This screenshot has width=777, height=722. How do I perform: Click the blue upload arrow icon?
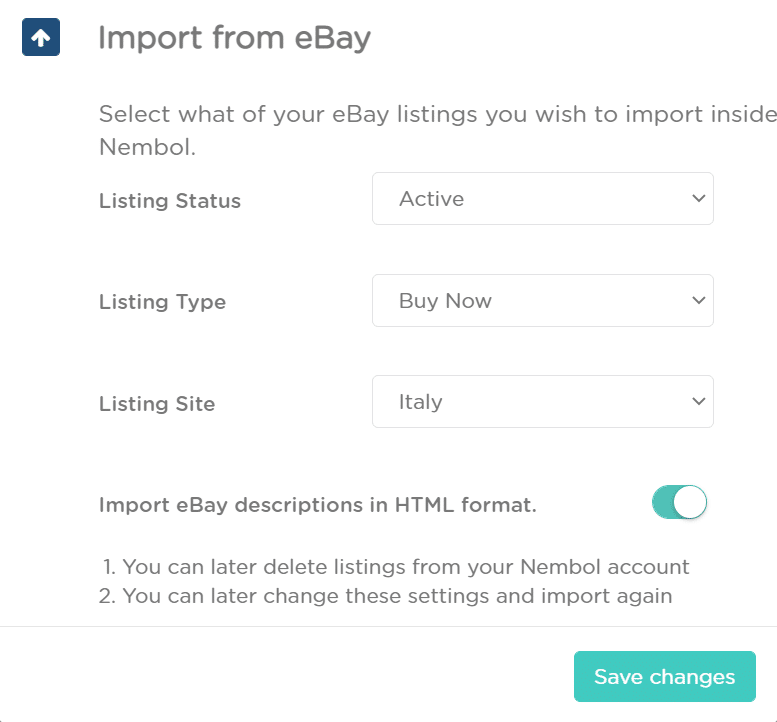(x=41, y=37)
